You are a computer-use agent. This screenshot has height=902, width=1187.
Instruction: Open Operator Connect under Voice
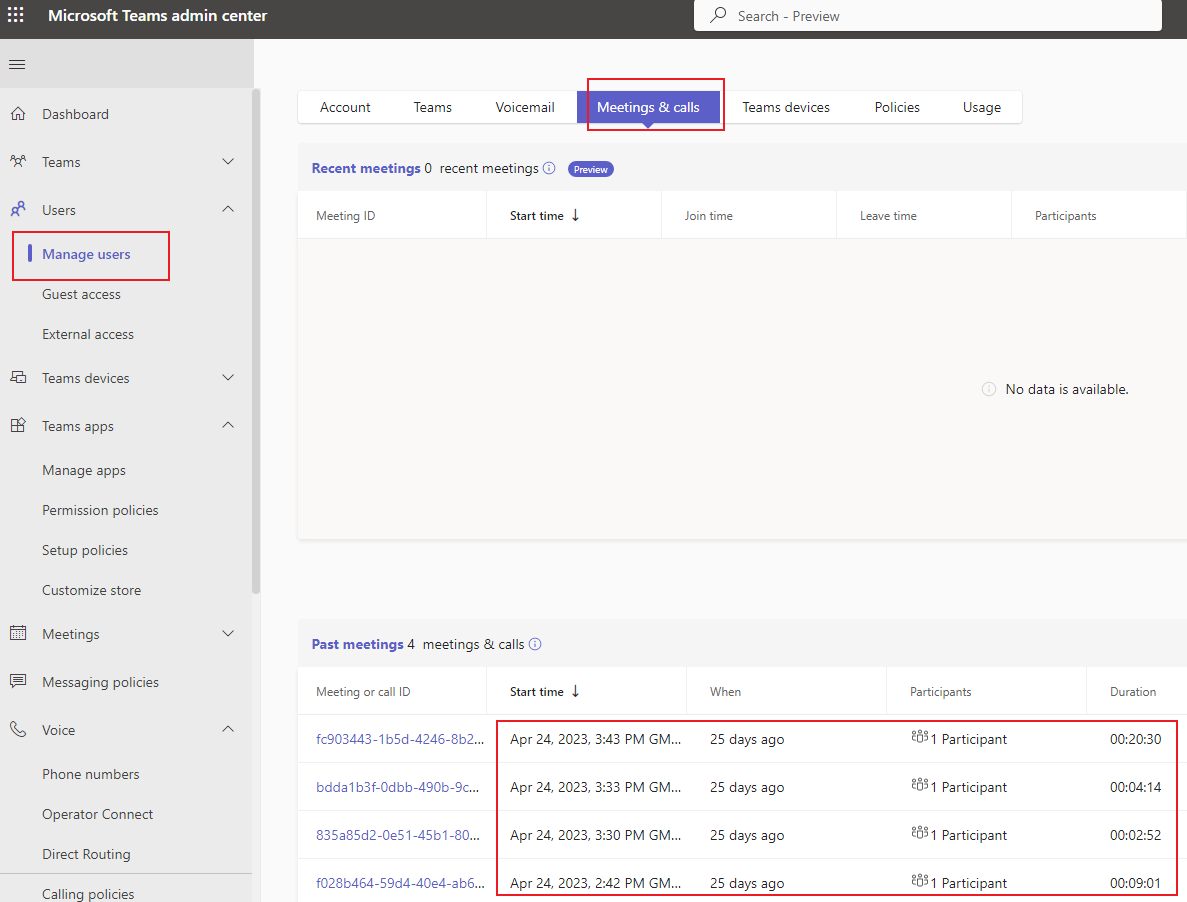click(98, 814)
